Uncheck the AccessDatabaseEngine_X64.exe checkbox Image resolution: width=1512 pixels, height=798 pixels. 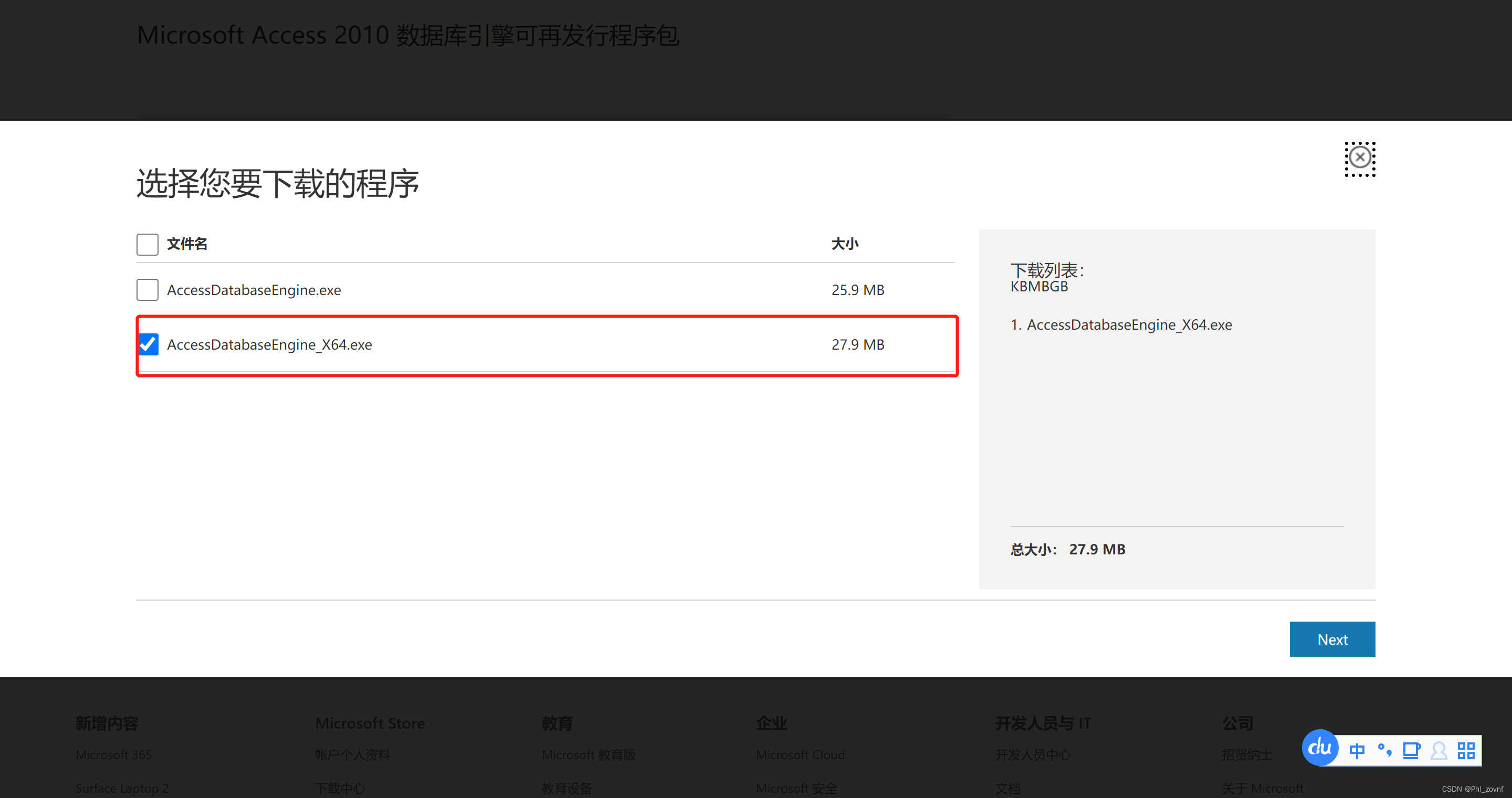148,344
